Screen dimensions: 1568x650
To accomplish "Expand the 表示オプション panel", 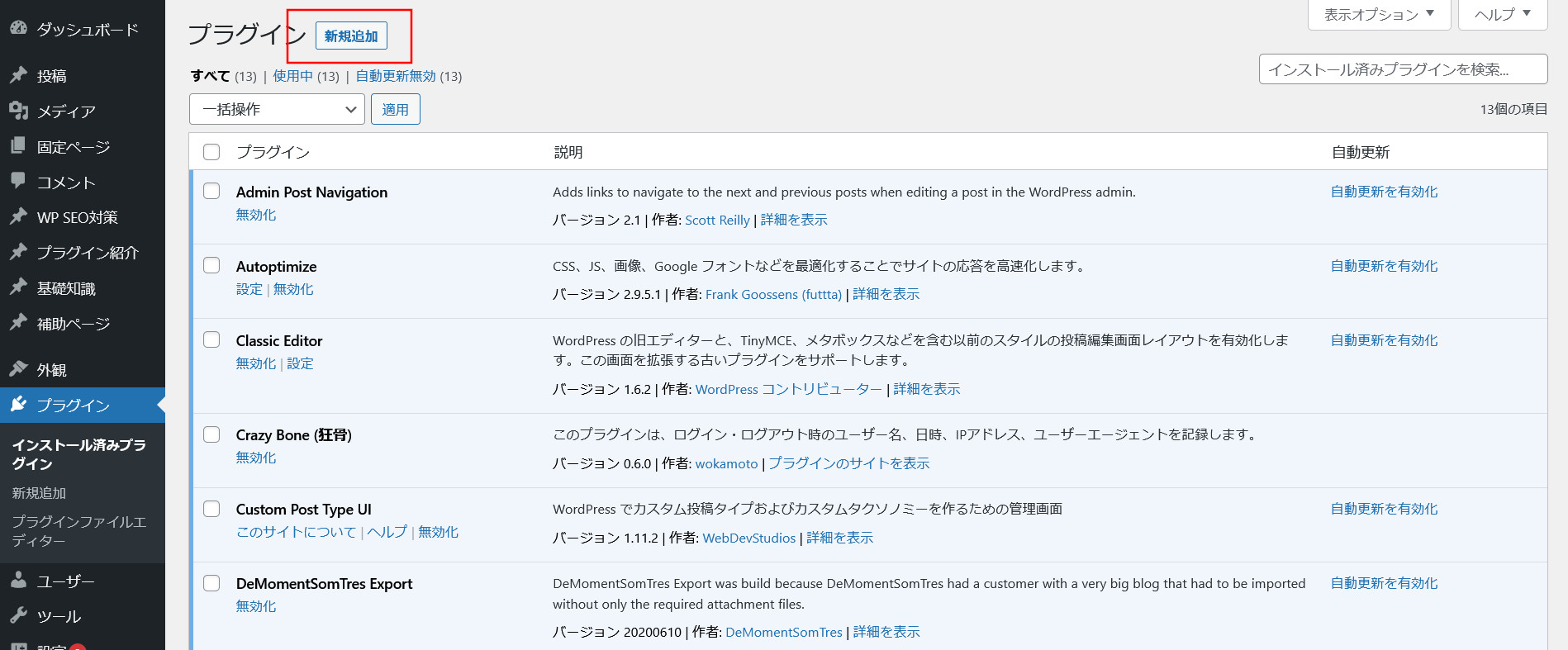I will click(x=1379, y=14).
